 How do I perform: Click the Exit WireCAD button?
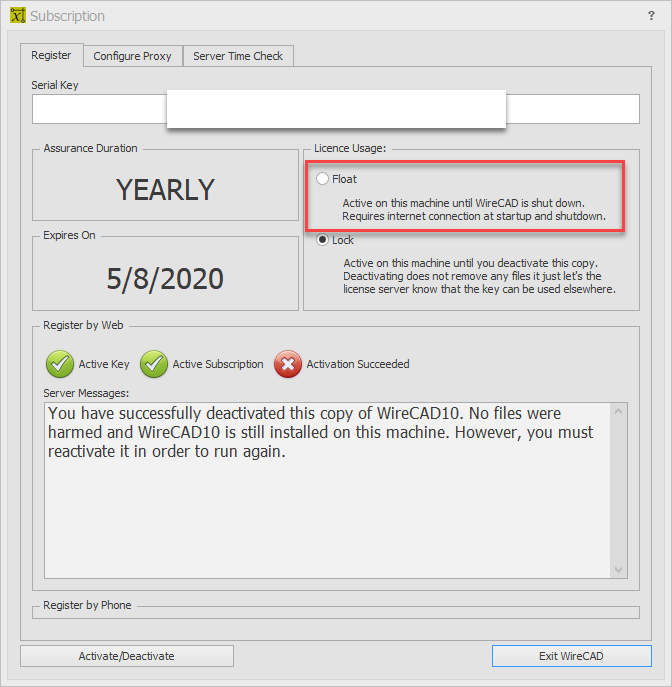click(x=571, y=656)
